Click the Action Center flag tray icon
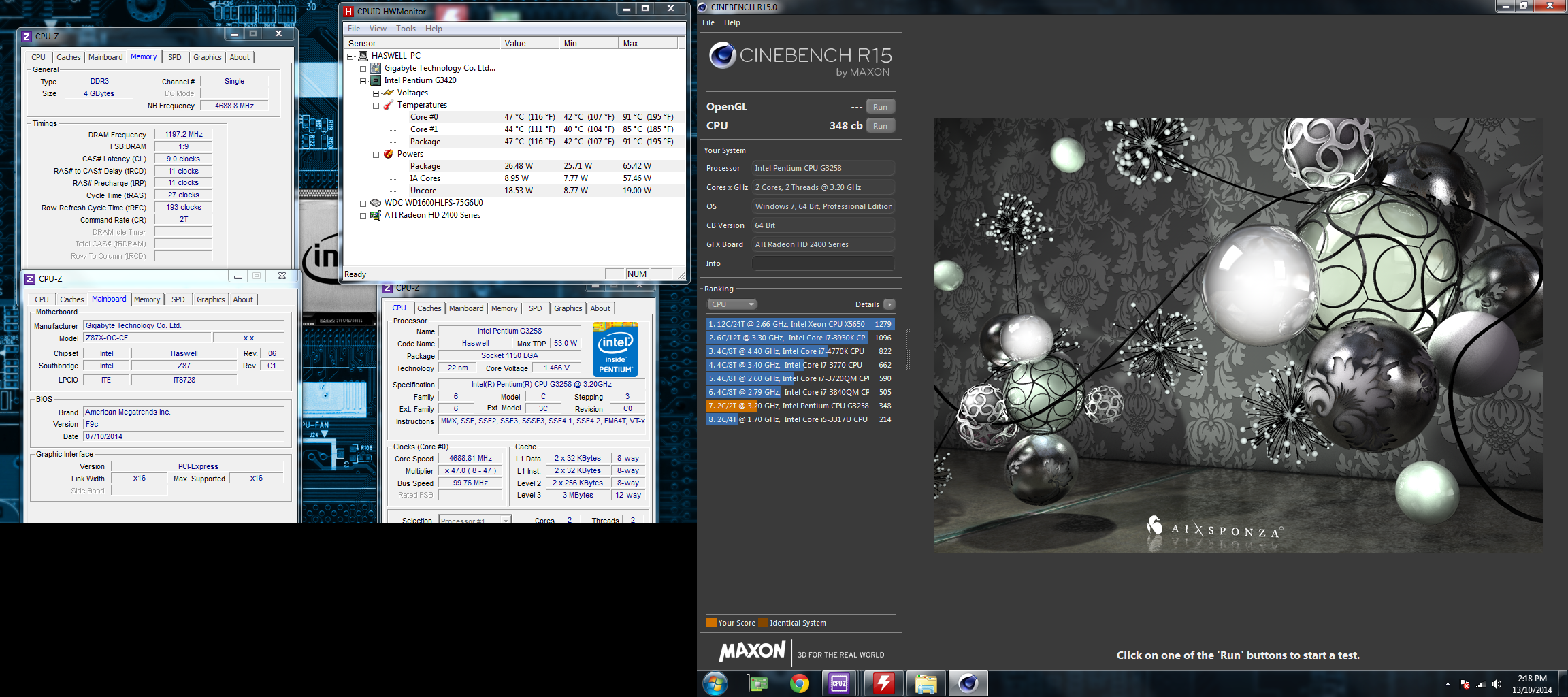The height and width of the screenshot is (697, 1568). pyautogui.click(x=1465, y=684)
